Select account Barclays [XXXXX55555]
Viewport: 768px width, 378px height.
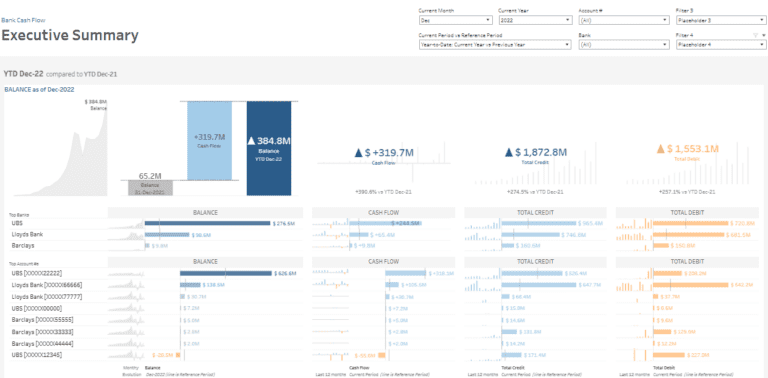tap(44, 320)
